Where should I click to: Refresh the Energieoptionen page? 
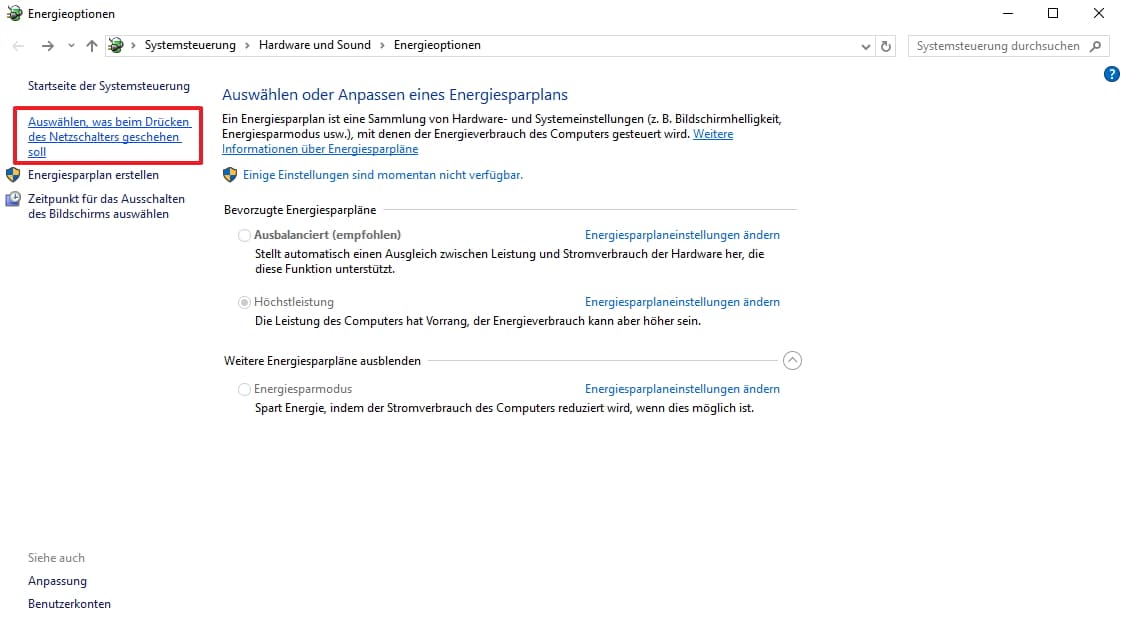[x=886, y=47]
